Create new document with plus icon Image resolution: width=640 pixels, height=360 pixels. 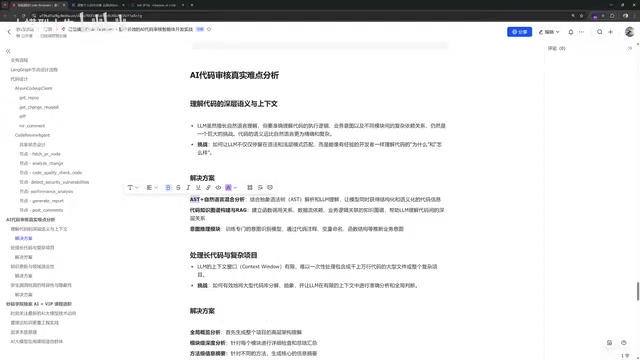pyautogui.click(x=611, y=32)
